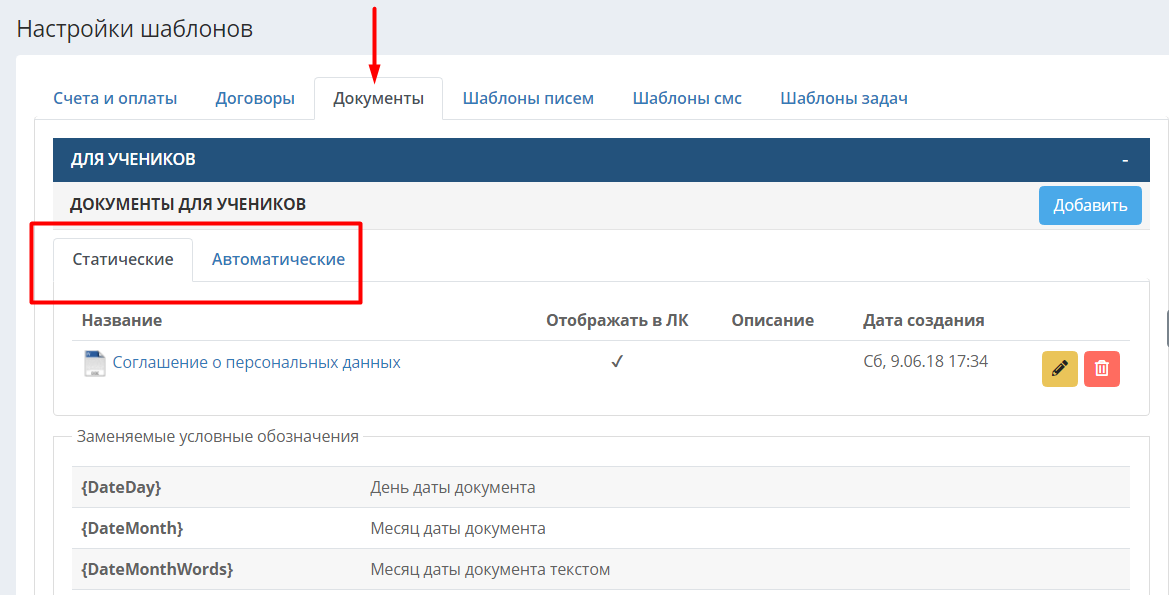Delete the personal data agreement with trash icon
The image size is (1169, 595).
(x=1101, y=368)
